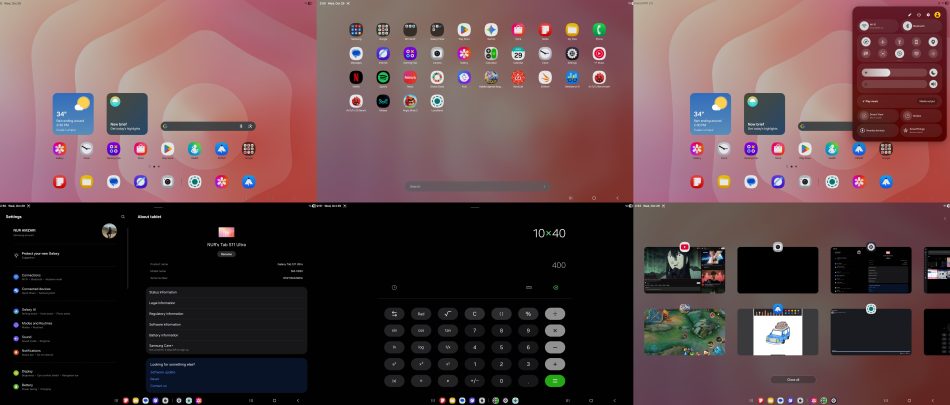Image resolution: width=950 pixels, height=405 pixels.
Task: Select Sound in Settings list
Action: (64, 338)
